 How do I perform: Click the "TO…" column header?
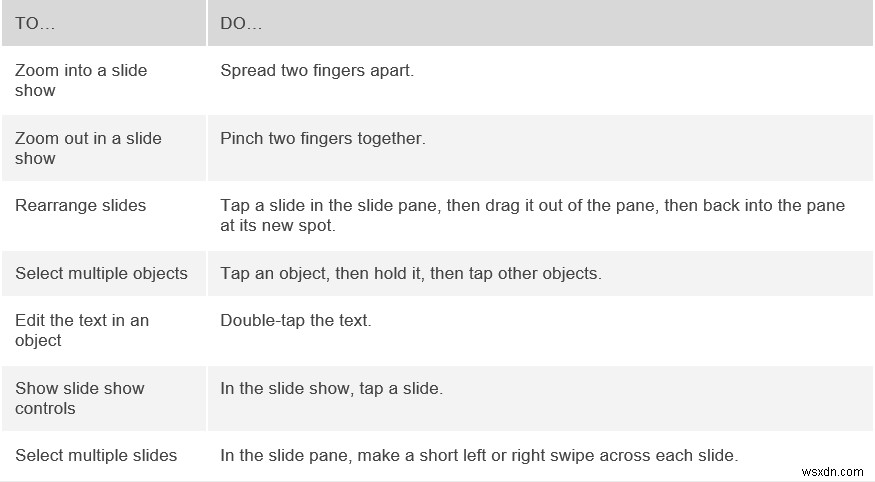35,24
